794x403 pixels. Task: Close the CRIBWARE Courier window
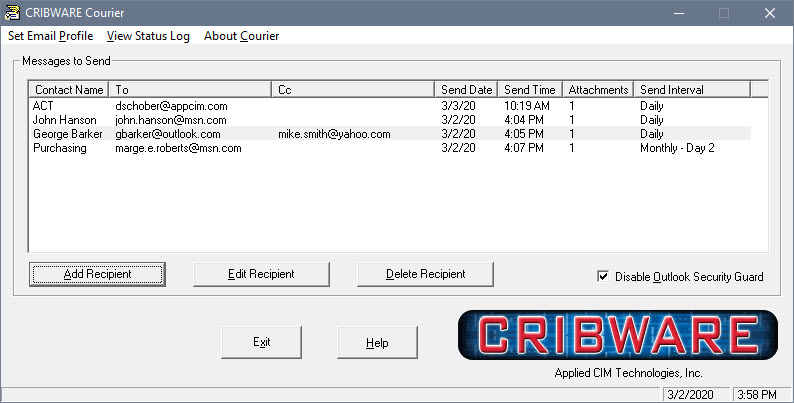click(770, 13)
